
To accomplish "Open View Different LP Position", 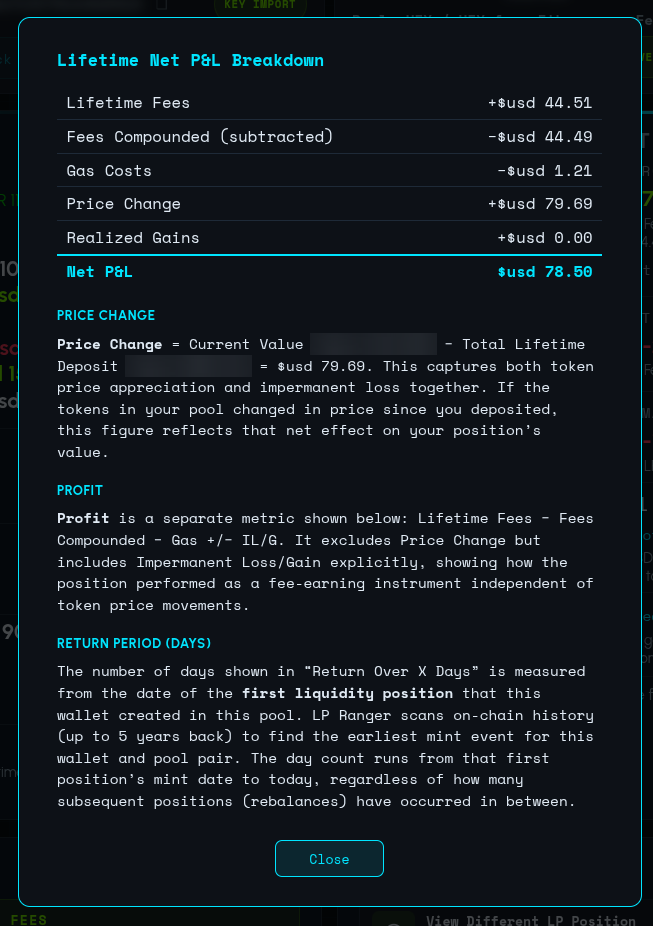I will coord(530,920).
